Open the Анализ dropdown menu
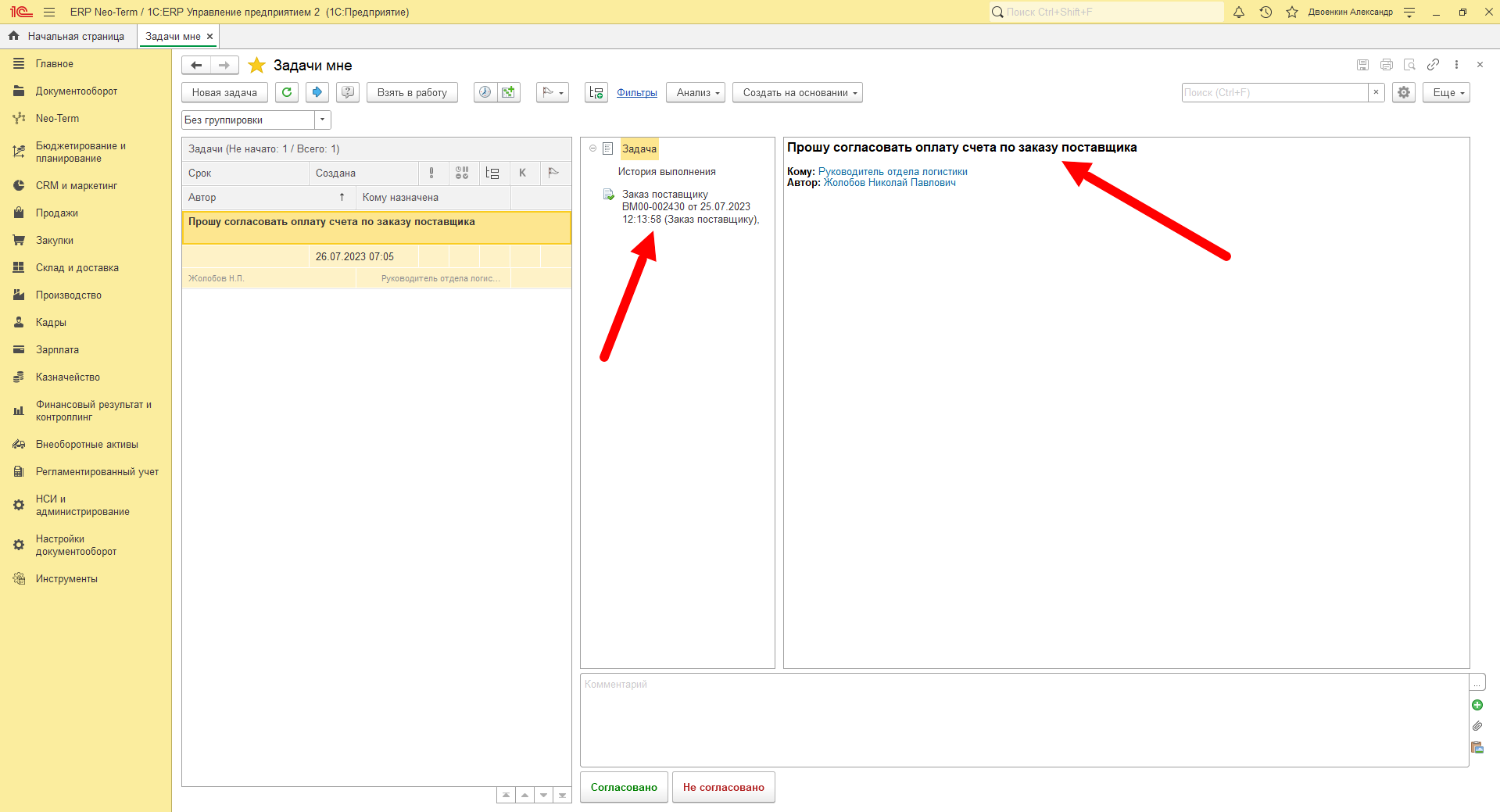This screenshot has height=812, width=1500. point(697,92)
